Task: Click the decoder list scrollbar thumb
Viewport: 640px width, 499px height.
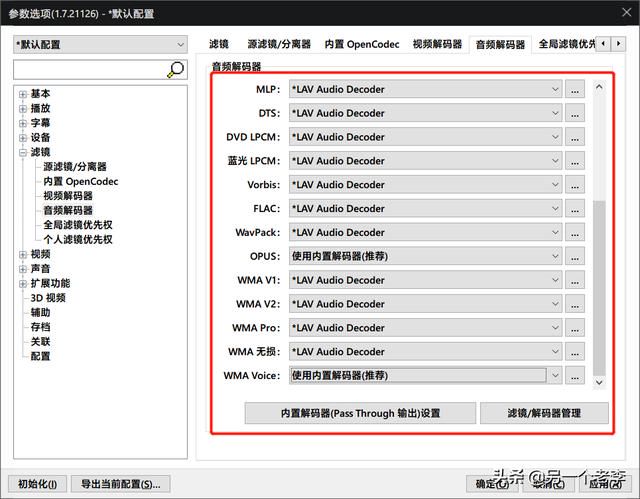Action: click(599, 288)
